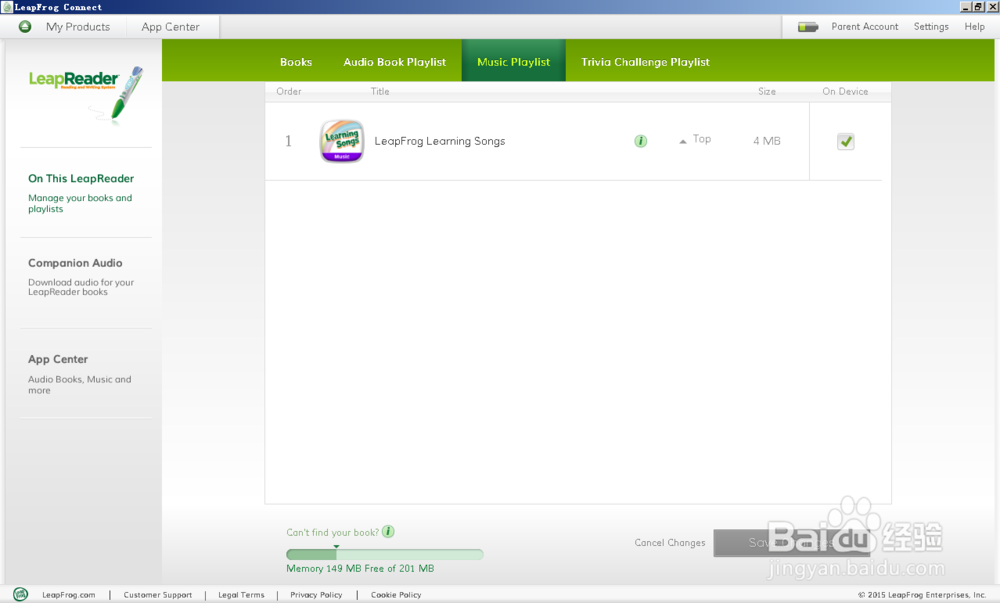Click the Size column header
Image resolution: width=1000 pixels, height=603 pixels.
coord(767,91)
